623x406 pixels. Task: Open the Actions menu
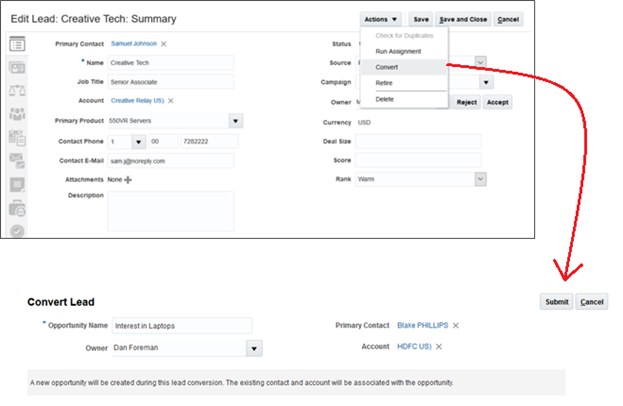pos(381,19)
